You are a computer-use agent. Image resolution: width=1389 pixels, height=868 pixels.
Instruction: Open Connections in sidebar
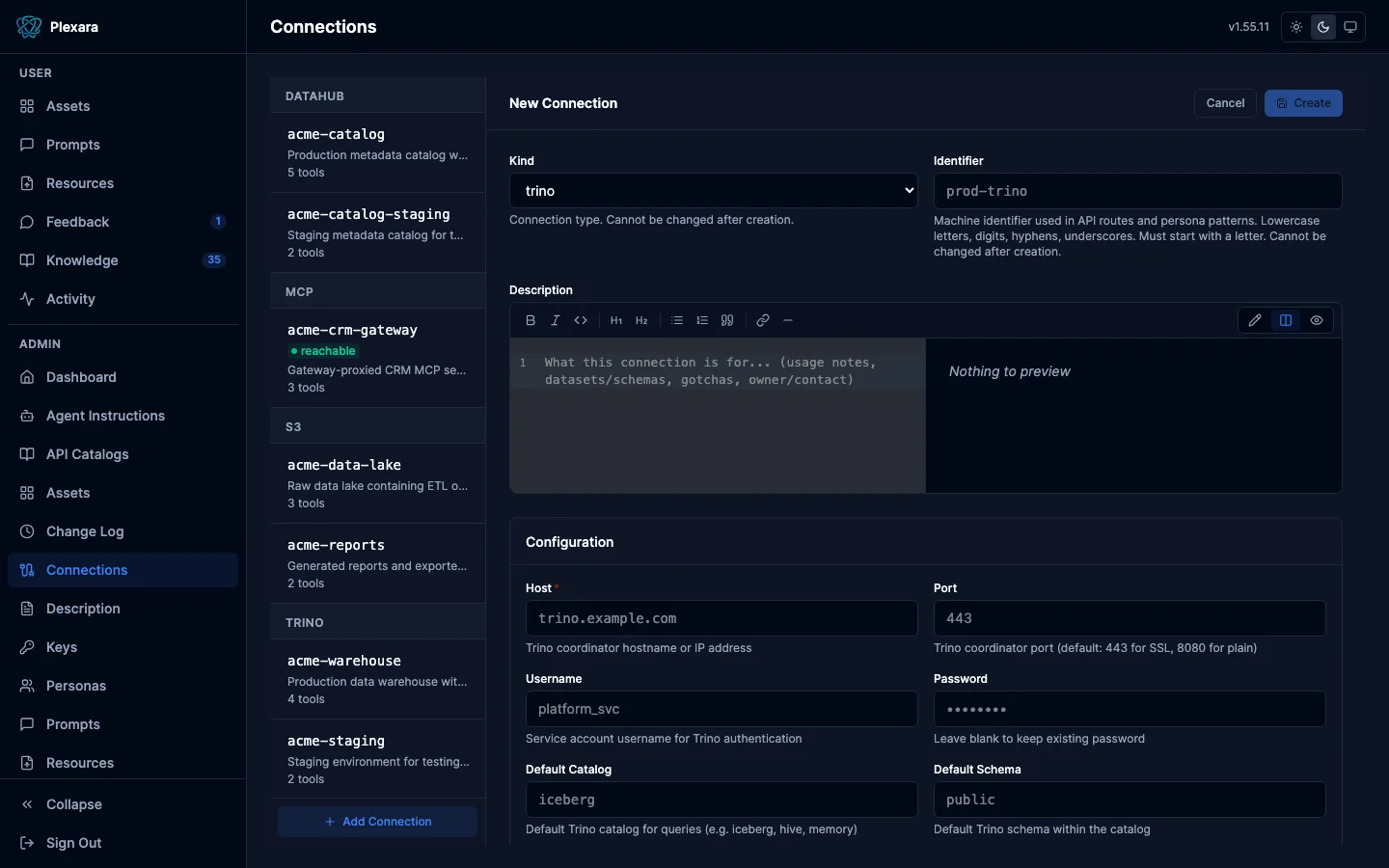(x=123, y=570)
